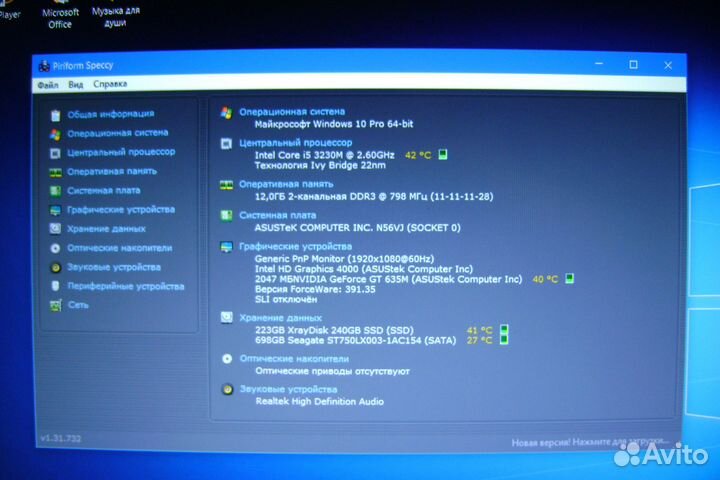
Task: Open the Справка menu
Action: (110, 84)
